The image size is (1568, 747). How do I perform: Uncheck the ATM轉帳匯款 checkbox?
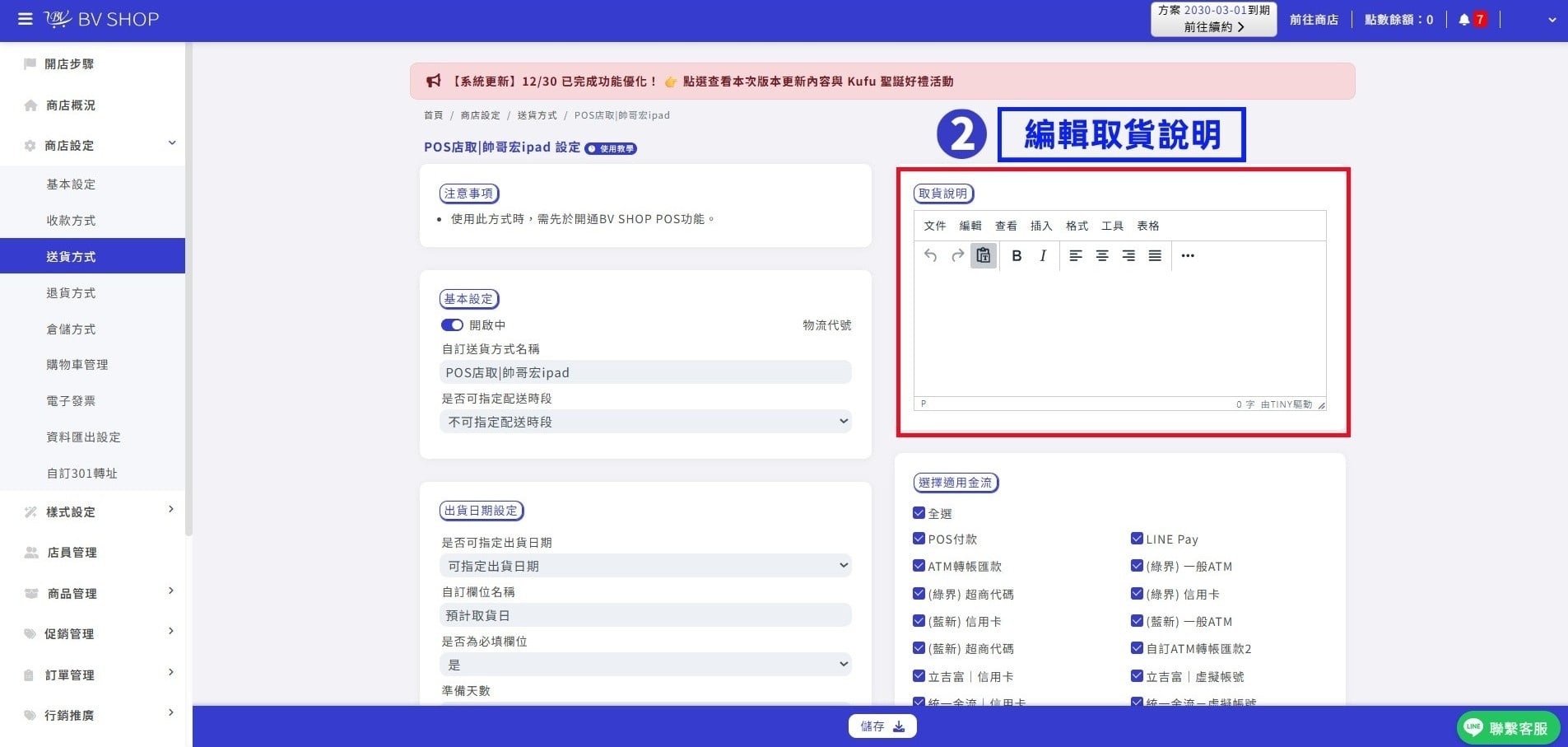(919, 566)
